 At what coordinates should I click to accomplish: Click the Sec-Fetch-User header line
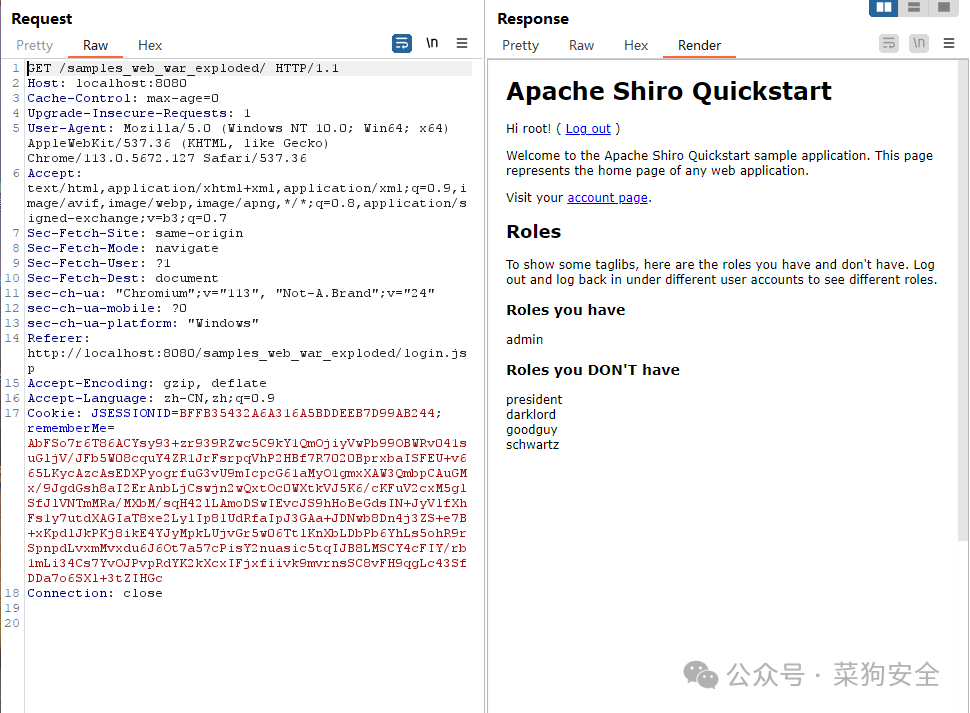pos(99,263)
